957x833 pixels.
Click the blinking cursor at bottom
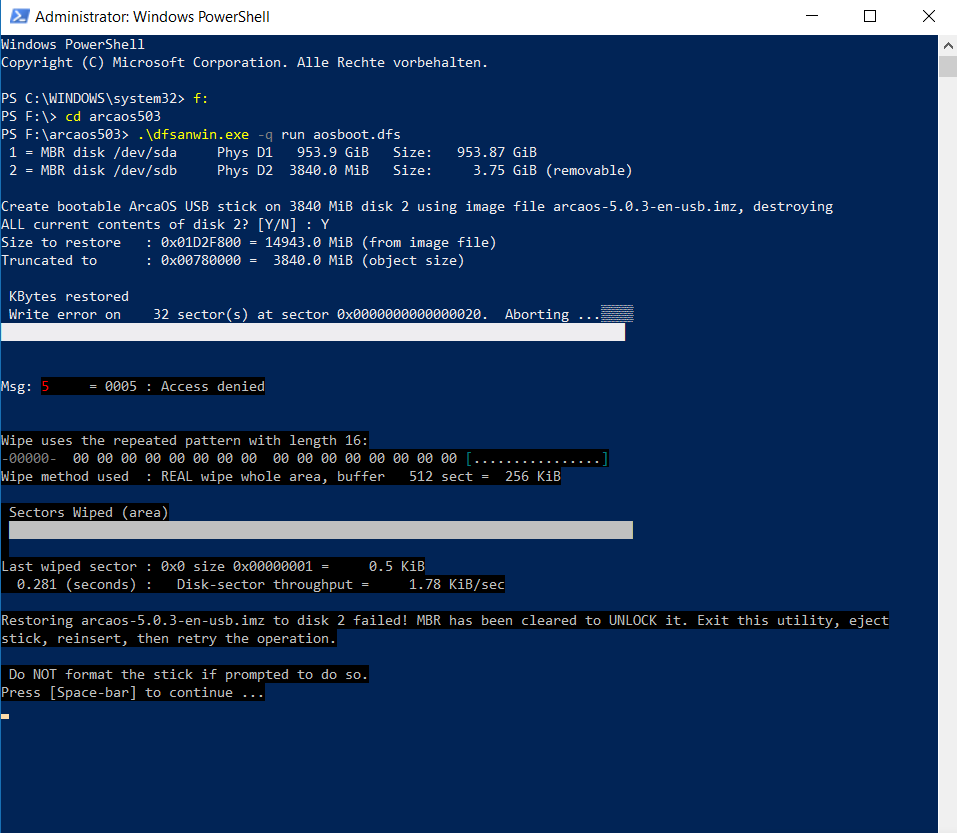5,716
